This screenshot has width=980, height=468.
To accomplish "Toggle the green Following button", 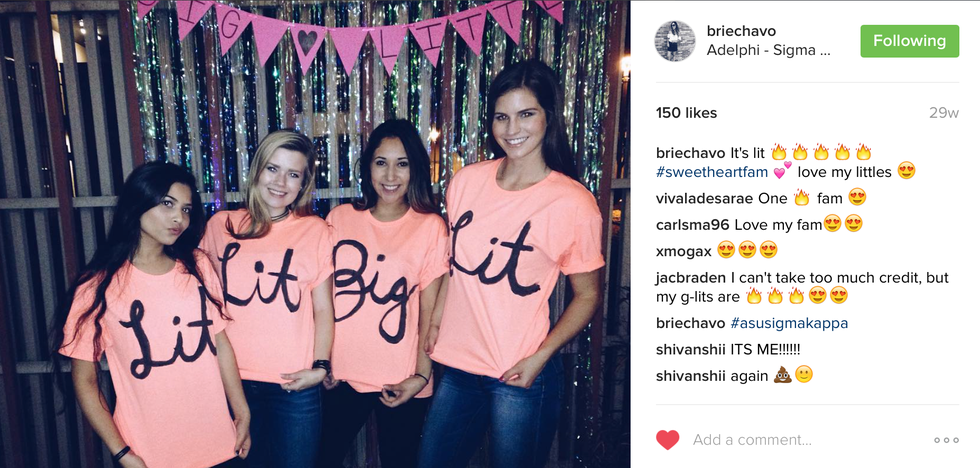I will tap(909, 41).
